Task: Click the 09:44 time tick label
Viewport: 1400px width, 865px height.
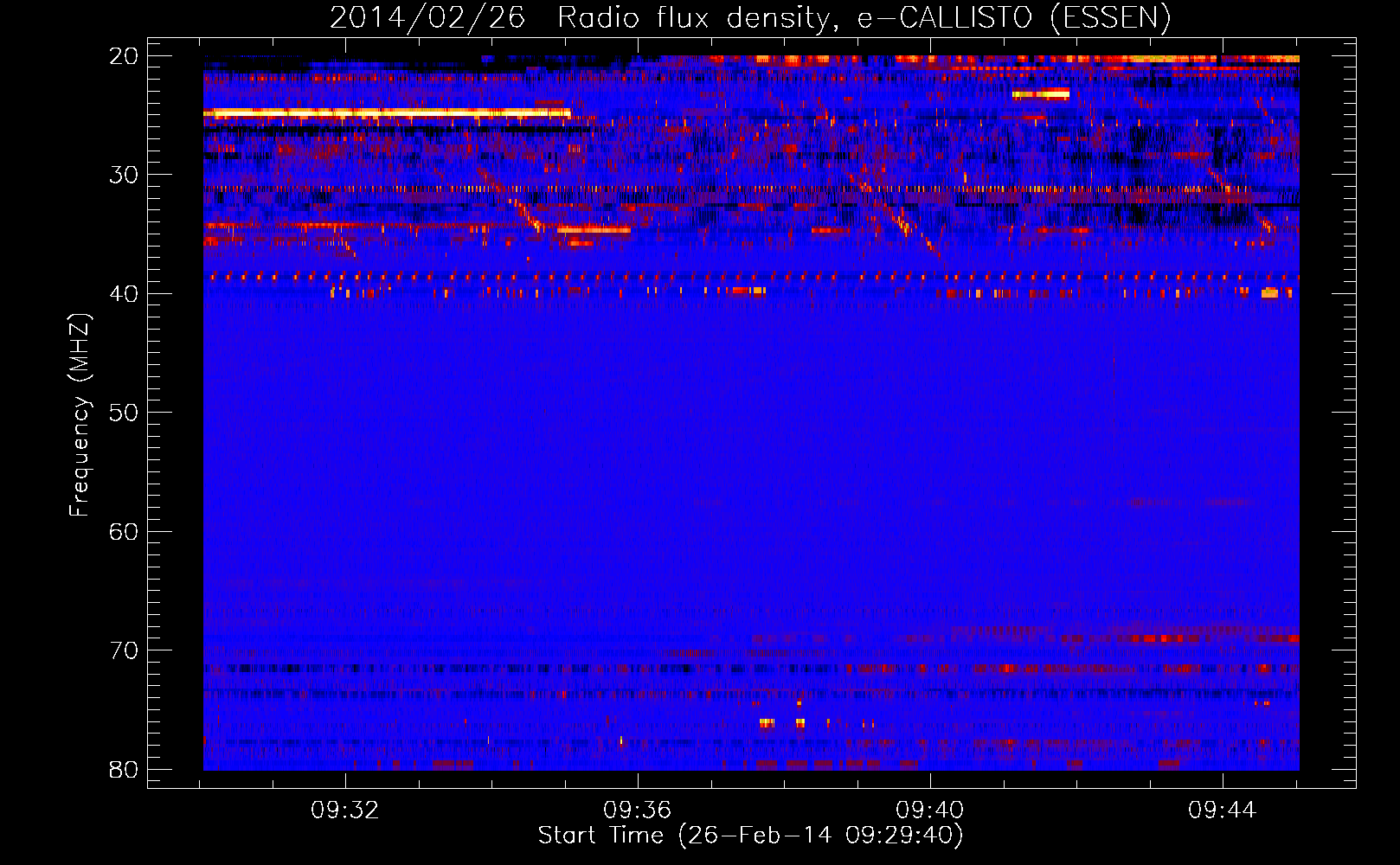Action: (x=1222, y=811)
